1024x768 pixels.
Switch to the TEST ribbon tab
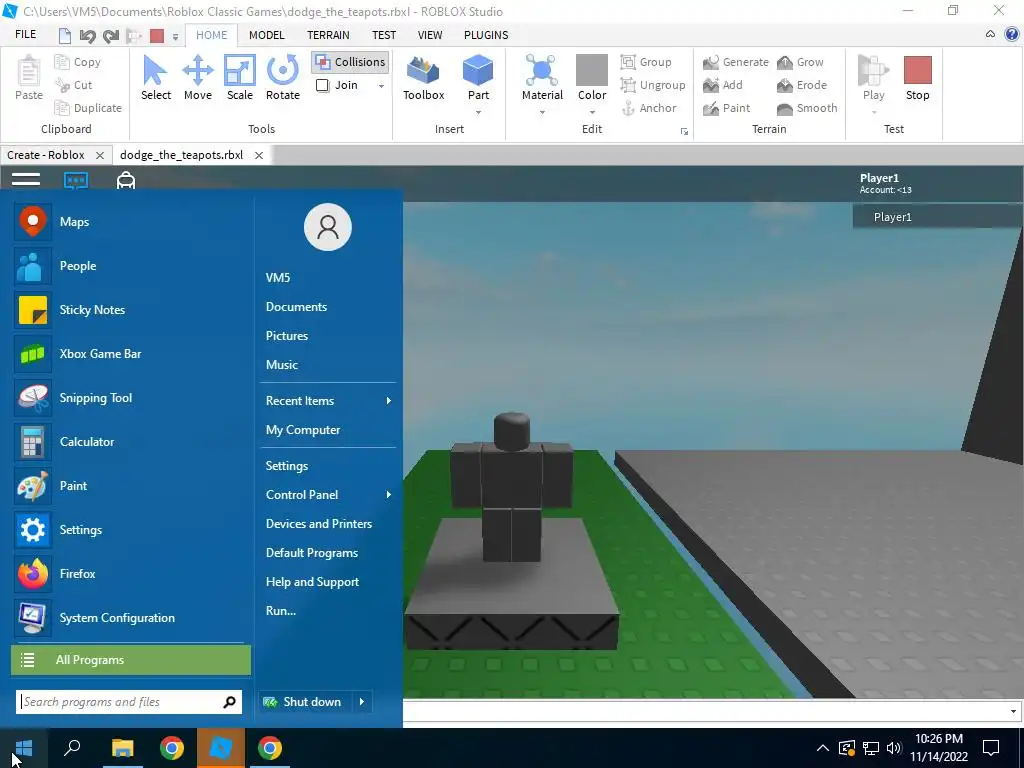click(x=383, y=35)
